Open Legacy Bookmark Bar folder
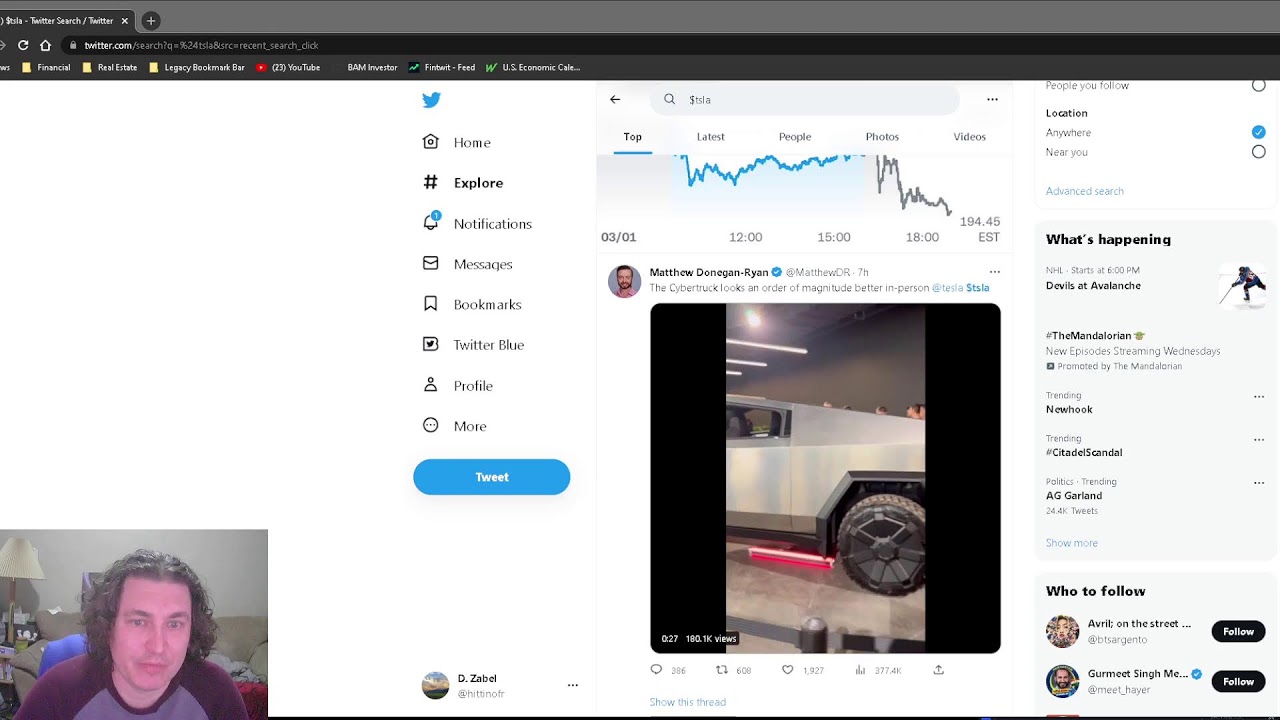Screen dimensions: 1280x720 (x=196, y=67)
